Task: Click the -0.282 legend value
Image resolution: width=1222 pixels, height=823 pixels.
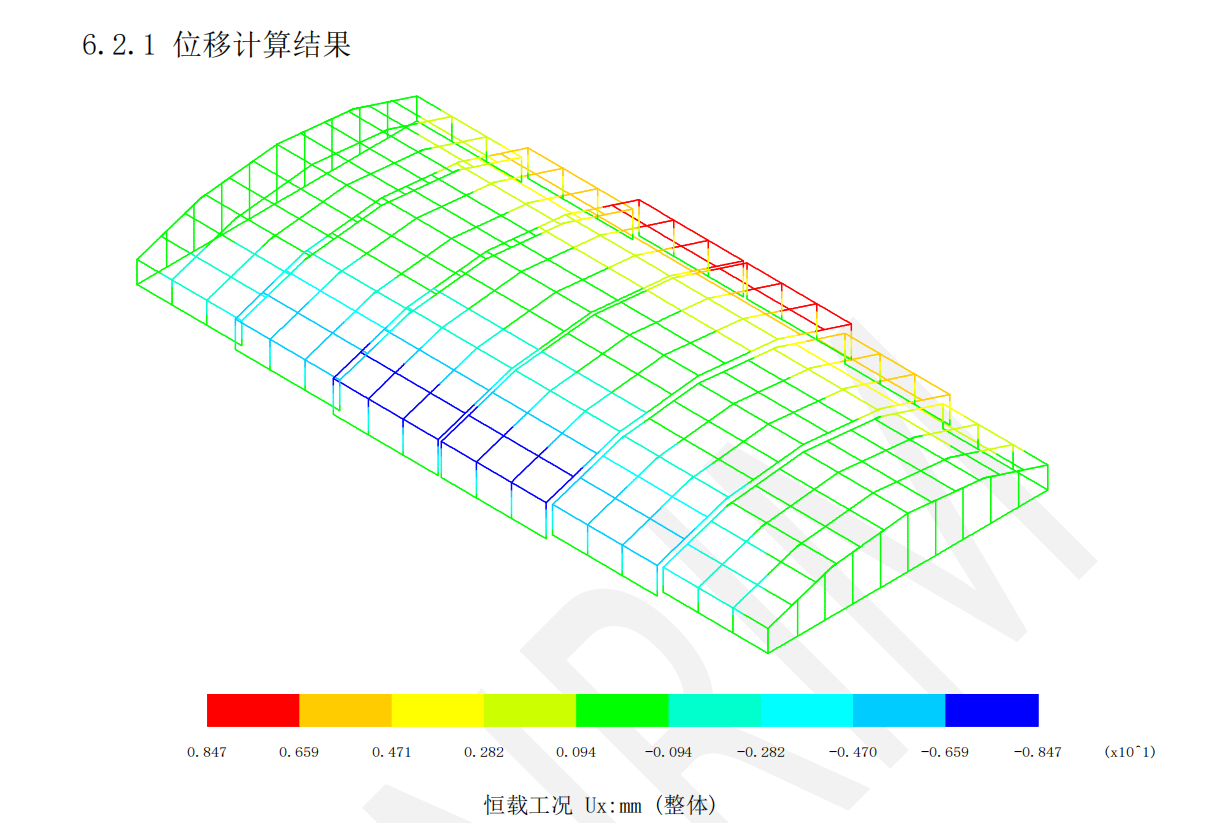Action: click(761, 752)
